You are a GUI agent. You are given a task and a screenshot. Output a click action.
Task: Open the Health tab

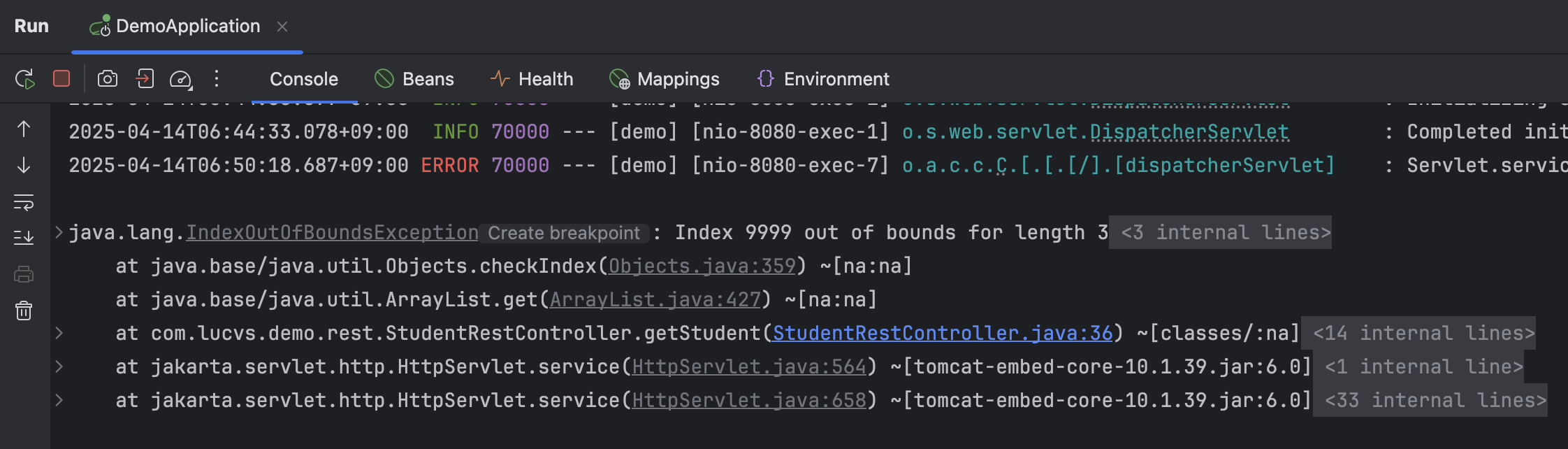tap(532, 79)
